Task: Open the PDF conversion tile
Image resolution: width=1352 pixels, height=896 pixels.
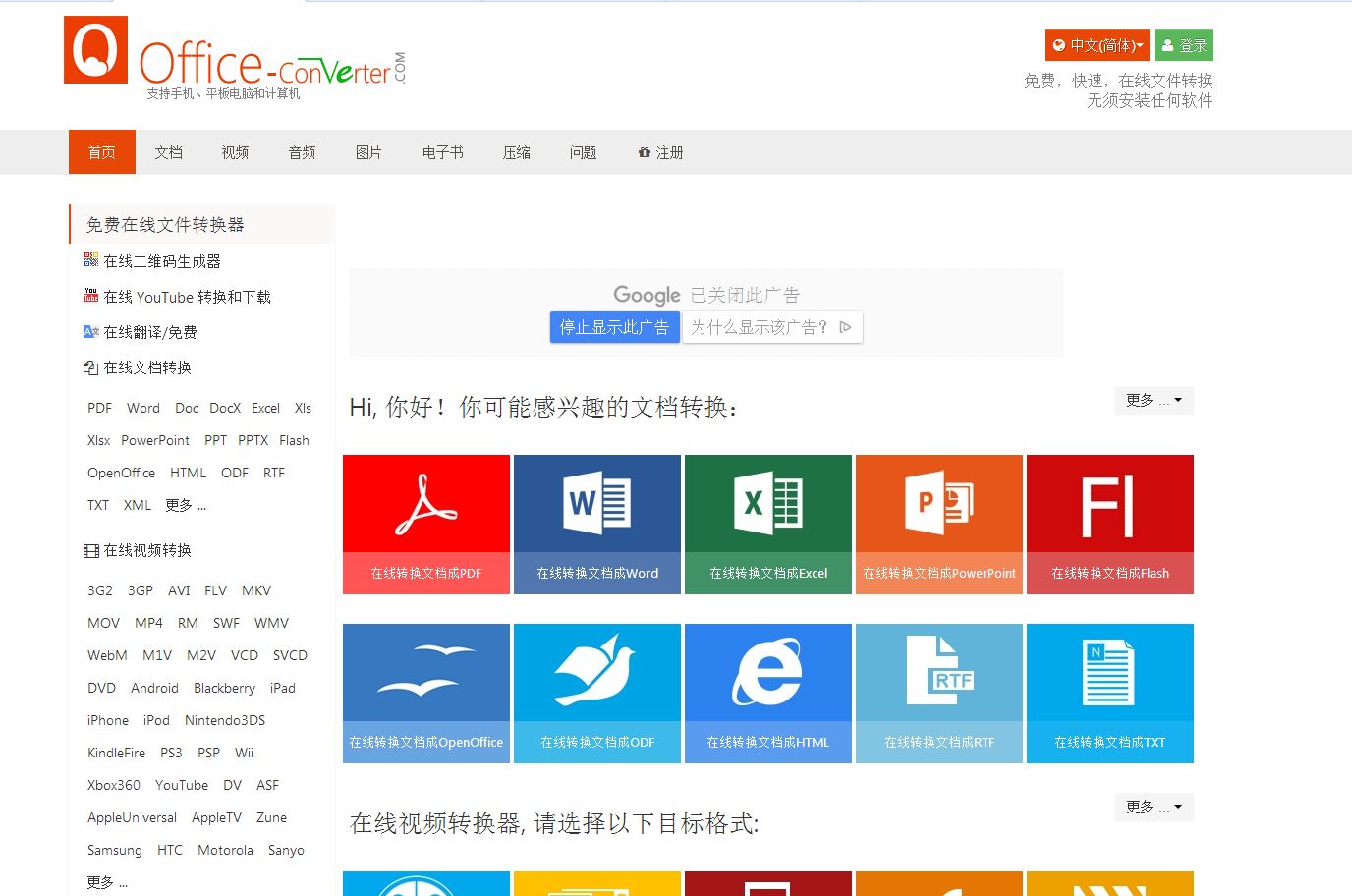Action: [426, 525]
